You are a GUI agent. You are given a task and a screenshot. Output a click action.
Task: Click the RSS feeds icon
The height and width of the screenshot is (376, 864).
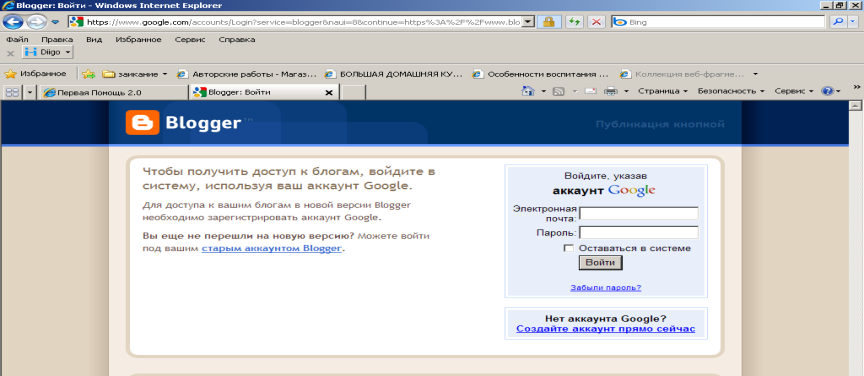pos(558,91)
